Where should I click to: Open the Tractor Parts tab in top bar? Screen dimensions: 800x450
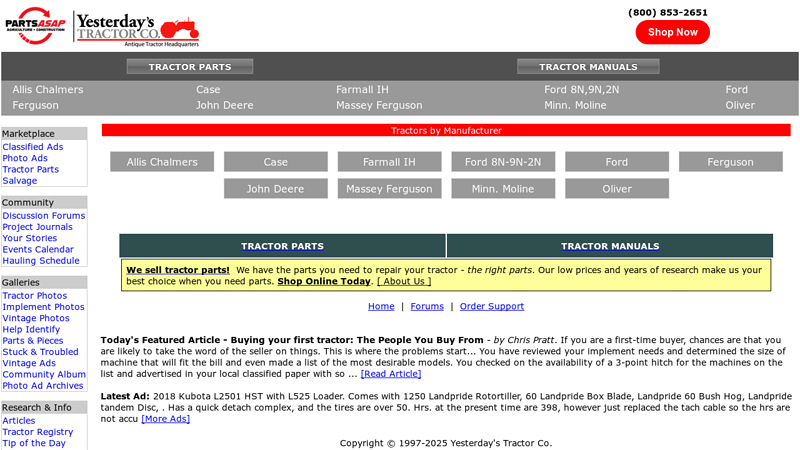click(x=190, y=67)
